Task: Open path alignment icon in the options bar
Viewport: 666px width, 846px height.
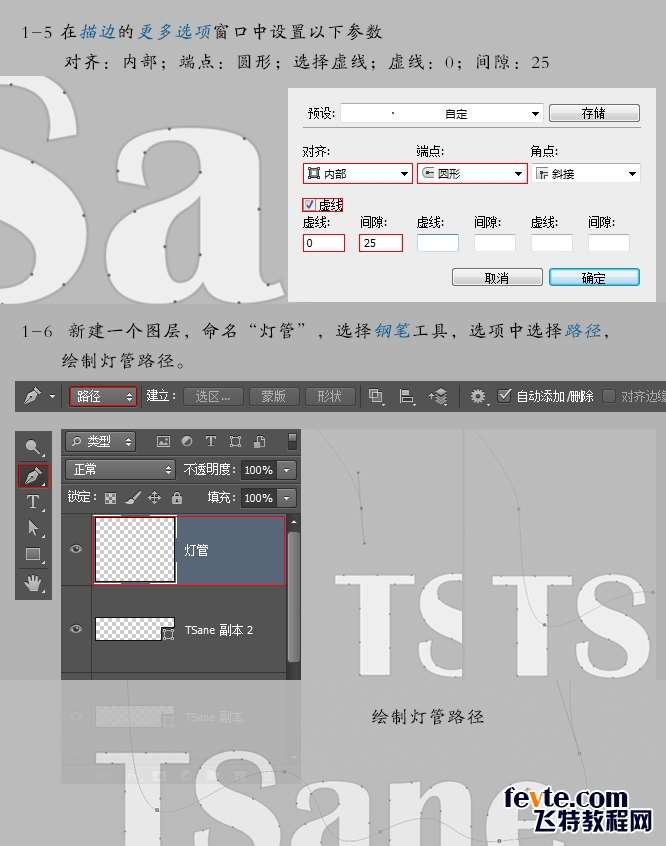Action: pyautogui.click(x=406, y=397)
